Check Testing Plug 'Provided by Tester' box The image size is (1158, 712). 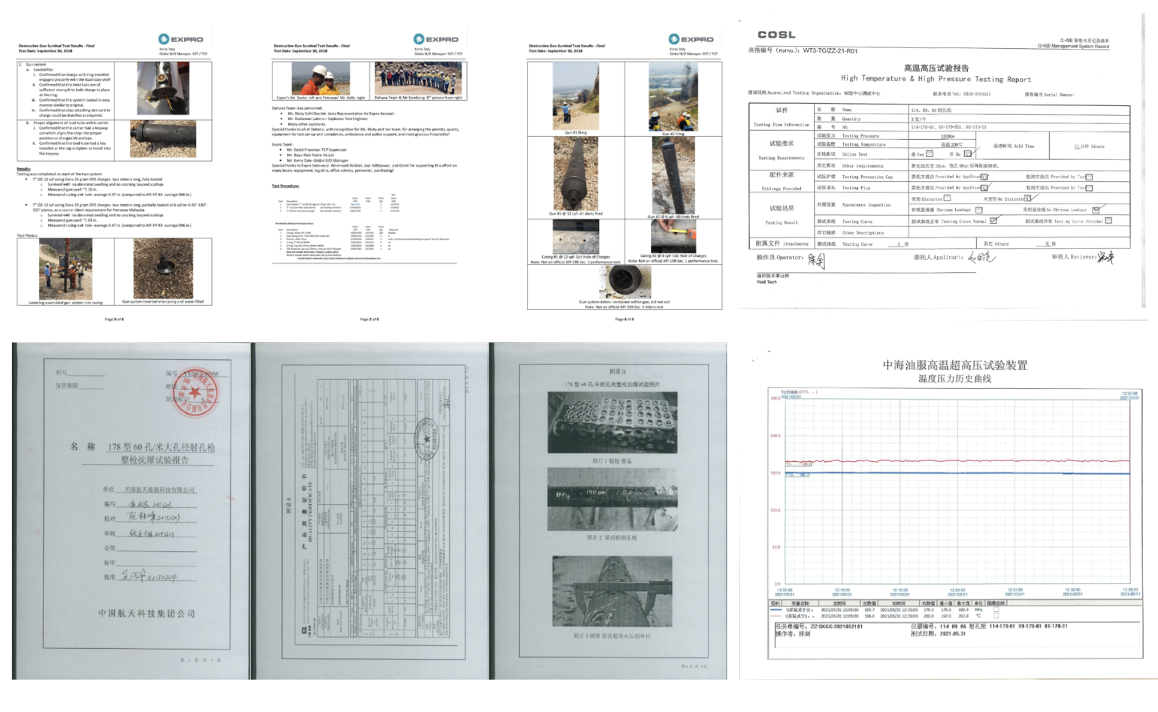[x=1089, y=188]
